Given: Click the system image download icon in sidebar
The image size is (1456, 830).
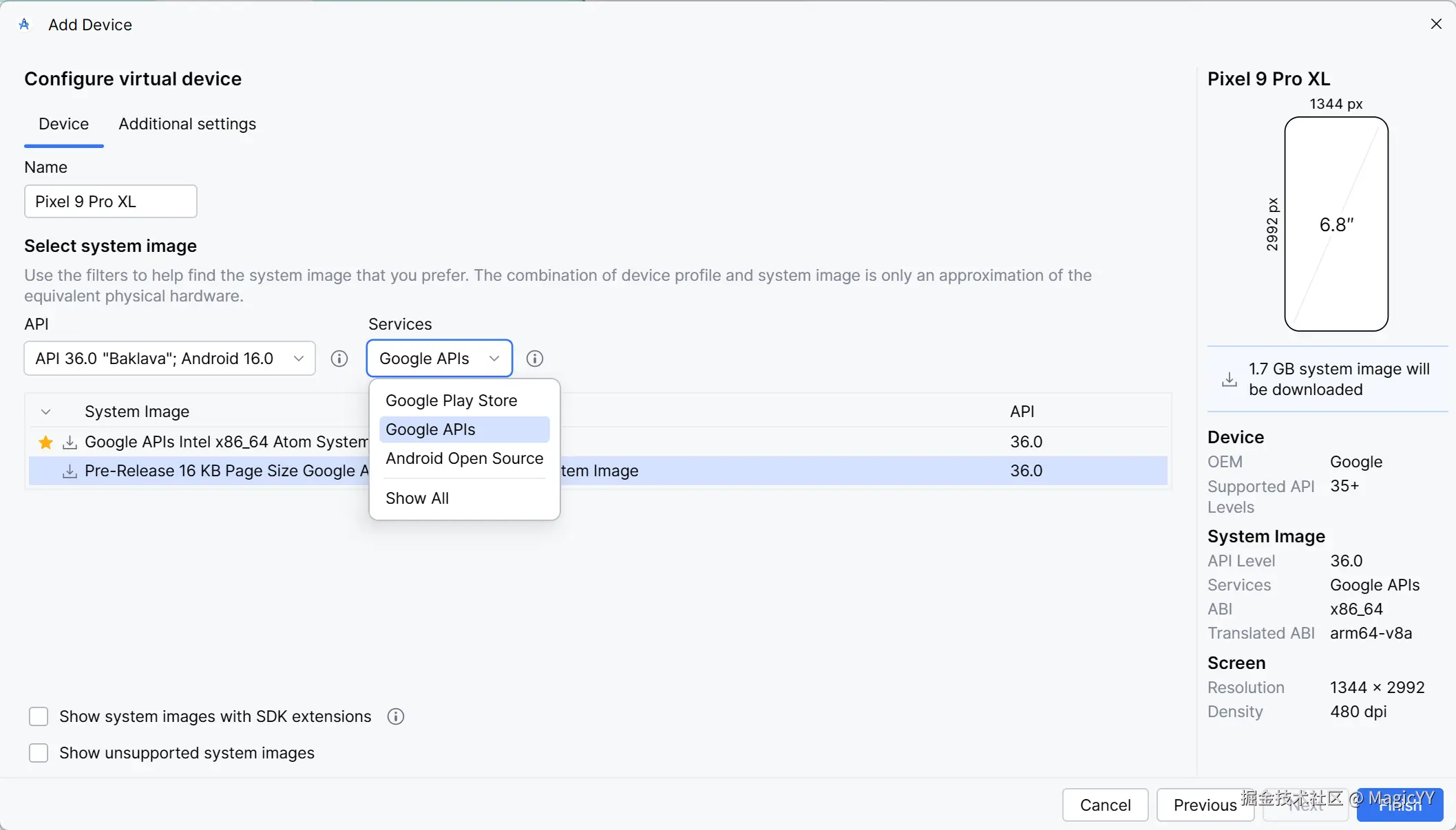Looking at the screenshot, I should (1229, 379).
